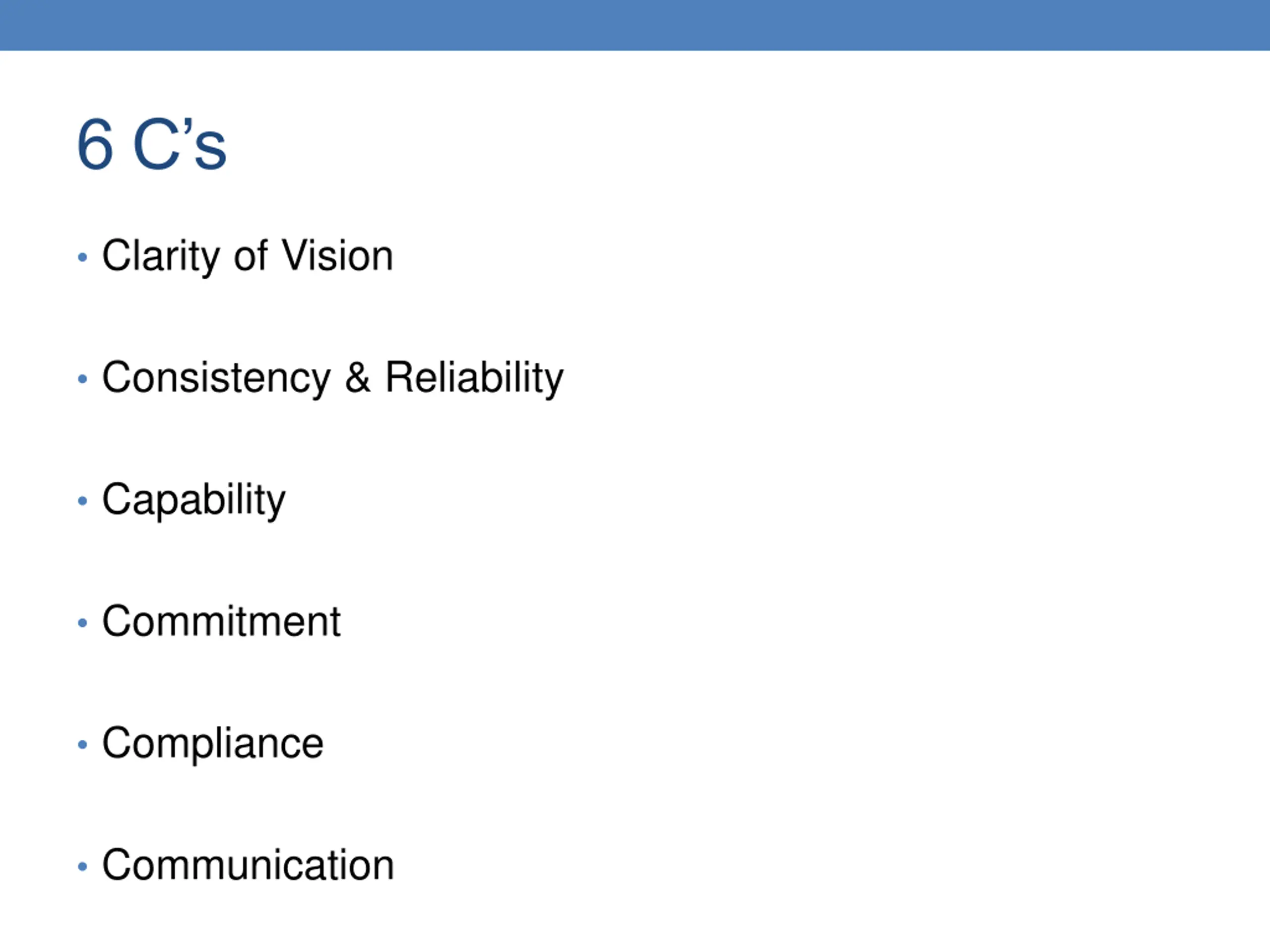This screenshot has width=1270, height=952.
Task: Click the word "of" in first bullet
Action: pos(251,255)
